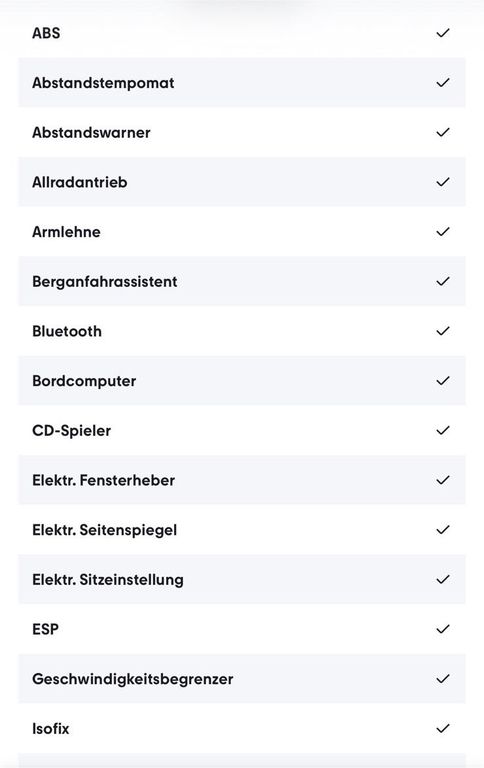Select the Abstandstempomat feature text
Screen dimensions: 484x768
(x=103, y=83)
